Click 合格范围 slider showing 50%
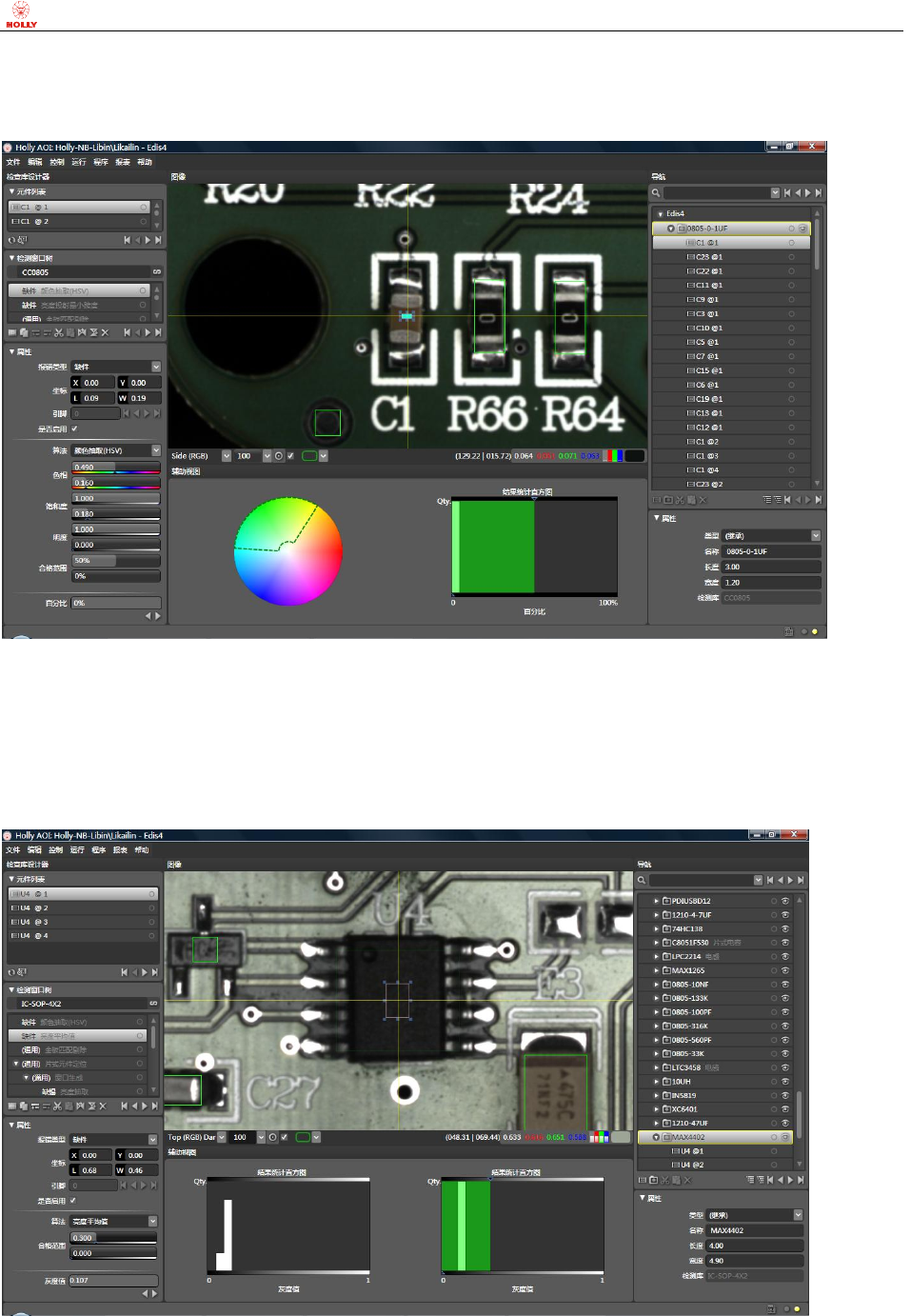Viewport: 911px width, 1316px height. pyautogui.click(x=116, y=561)
